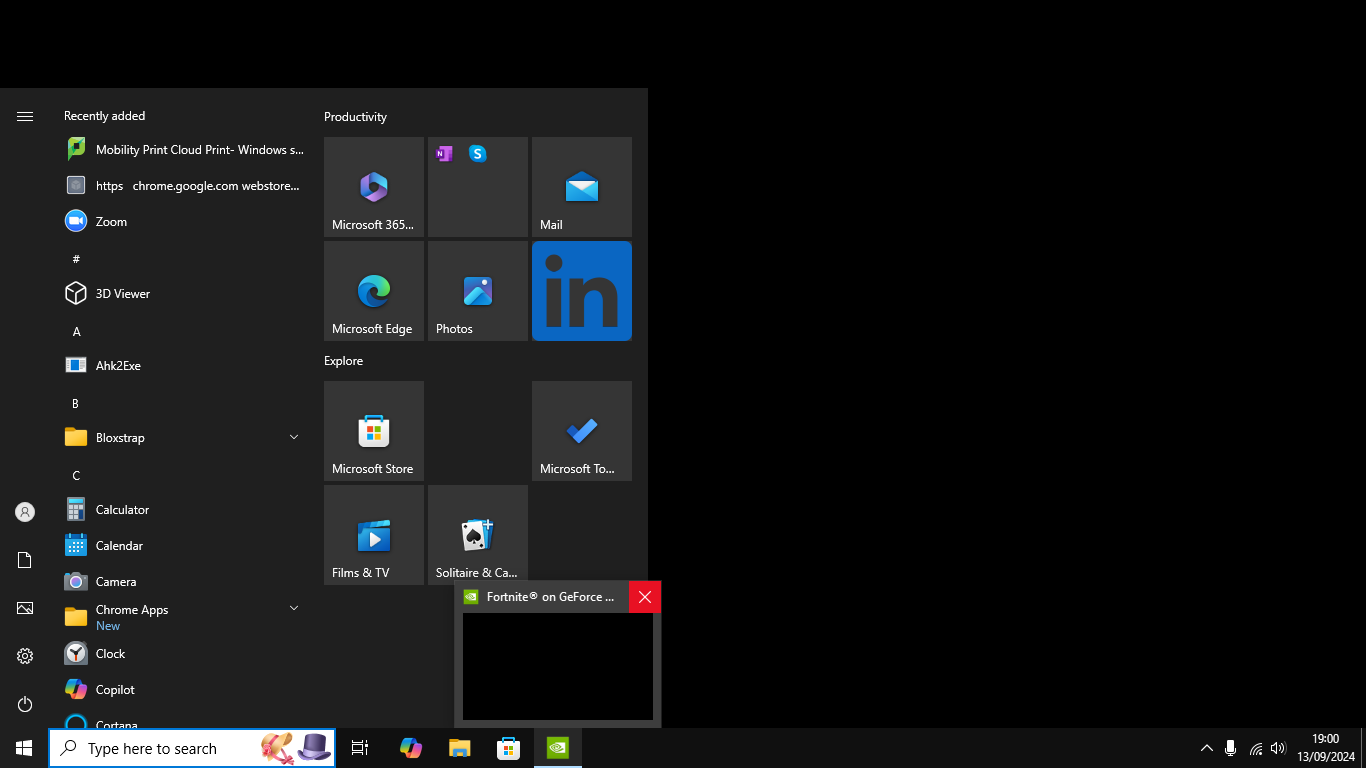Viewport: 1366px width, 768px height.
Task: Click the Show desktop strip
Action: point(1363,748)
